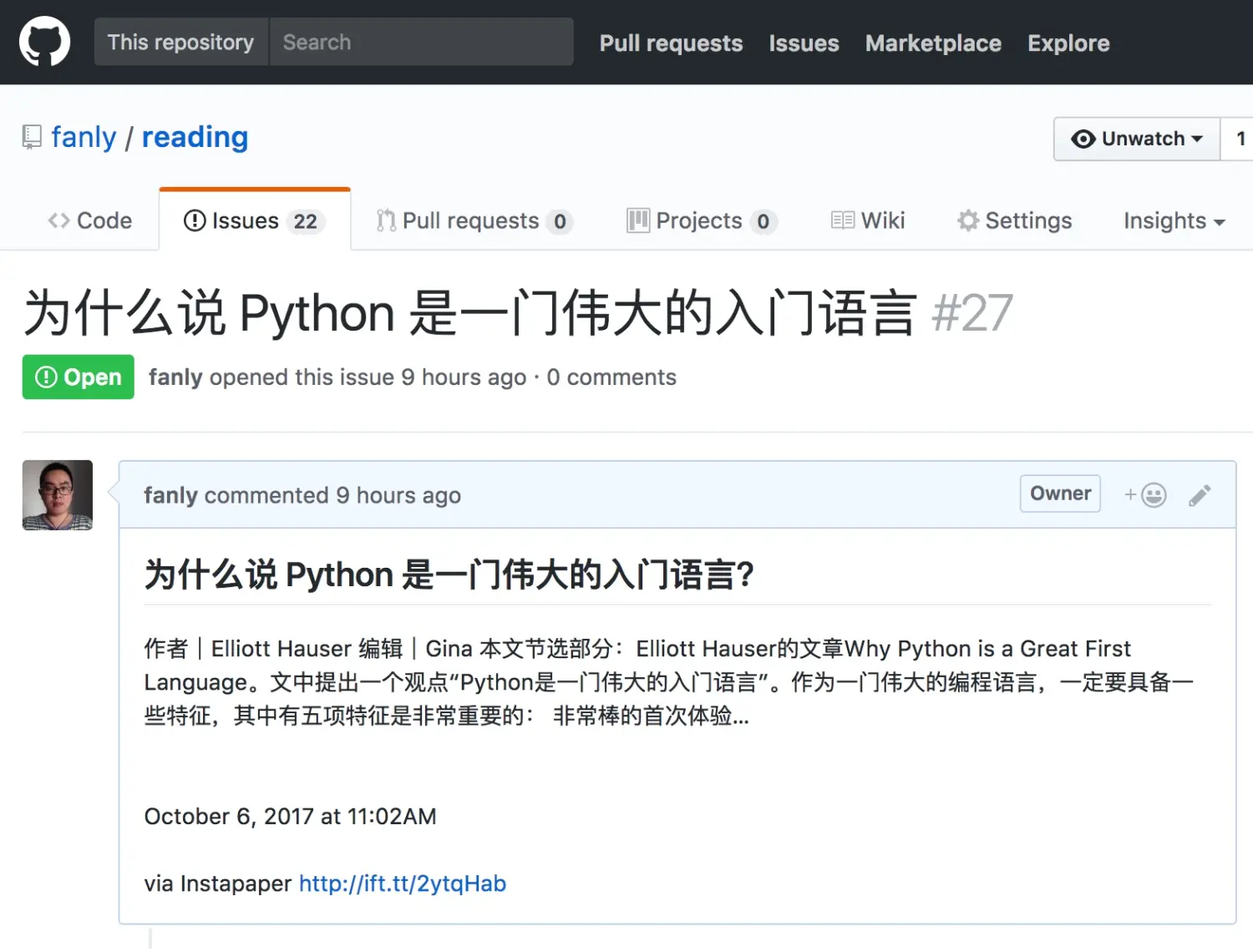The width and height of the screenshot is (1253, 952).
Task: Open the Wiki tab with the book icon
Action: coord(868,220)
